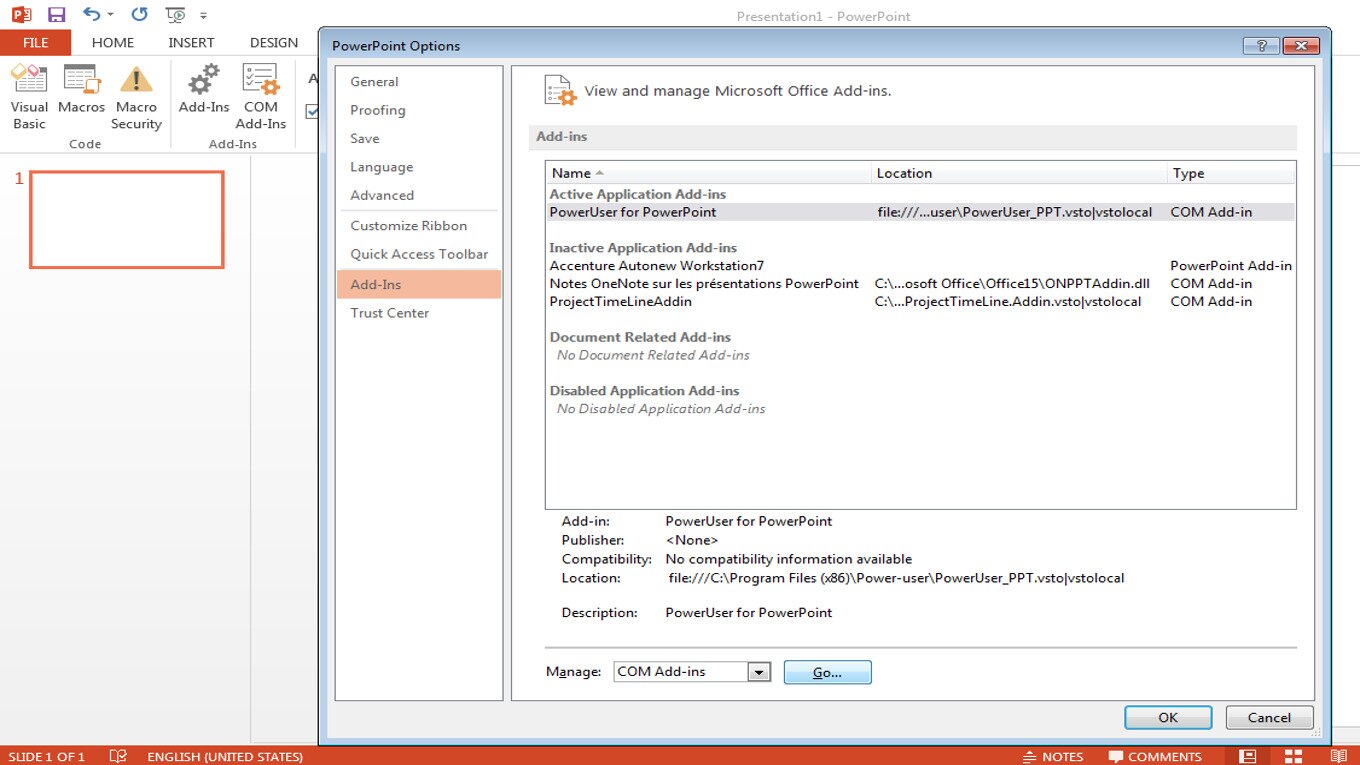The height and width of the screenshot is (765, 1360).
Task: Click Cancel in PowerPoint Options
Action: click(1268, 717)
